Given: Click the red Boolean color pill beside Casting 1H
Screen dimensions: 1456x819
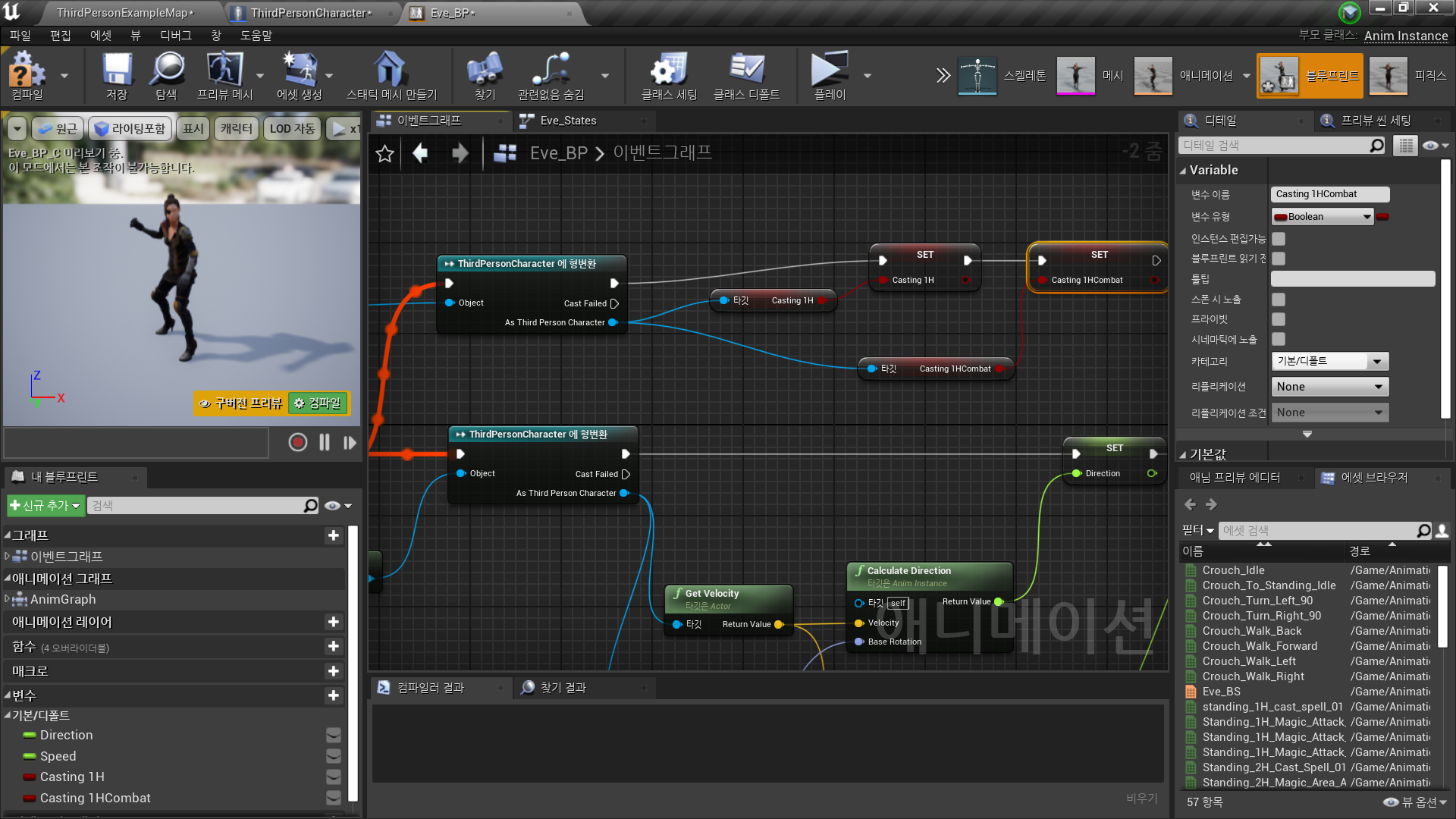Looking at the screenshot, I should point(30,777).
